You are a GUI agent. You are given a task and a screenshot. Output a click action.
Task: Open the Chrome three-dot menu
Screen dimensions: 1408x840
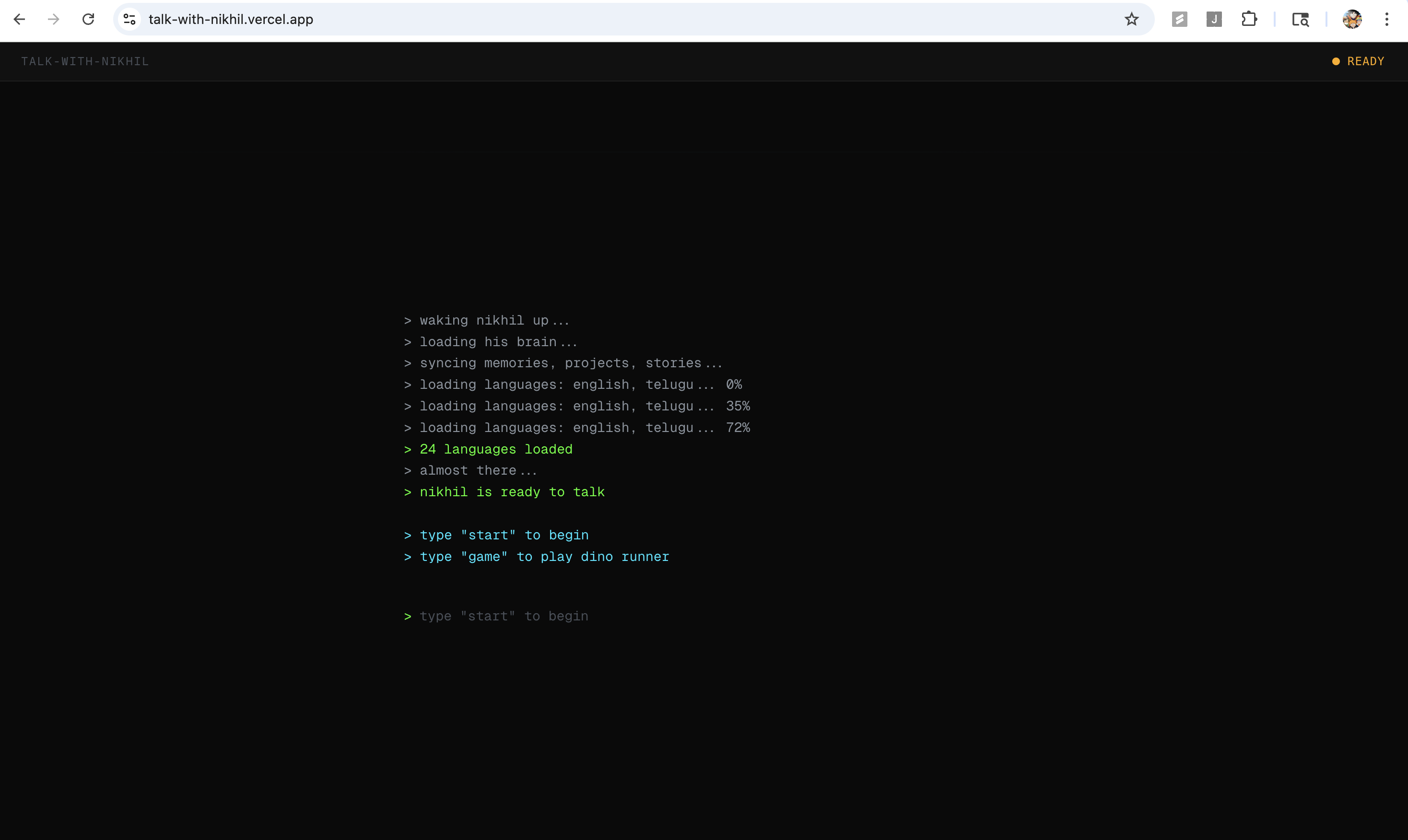click(1386, 19)
